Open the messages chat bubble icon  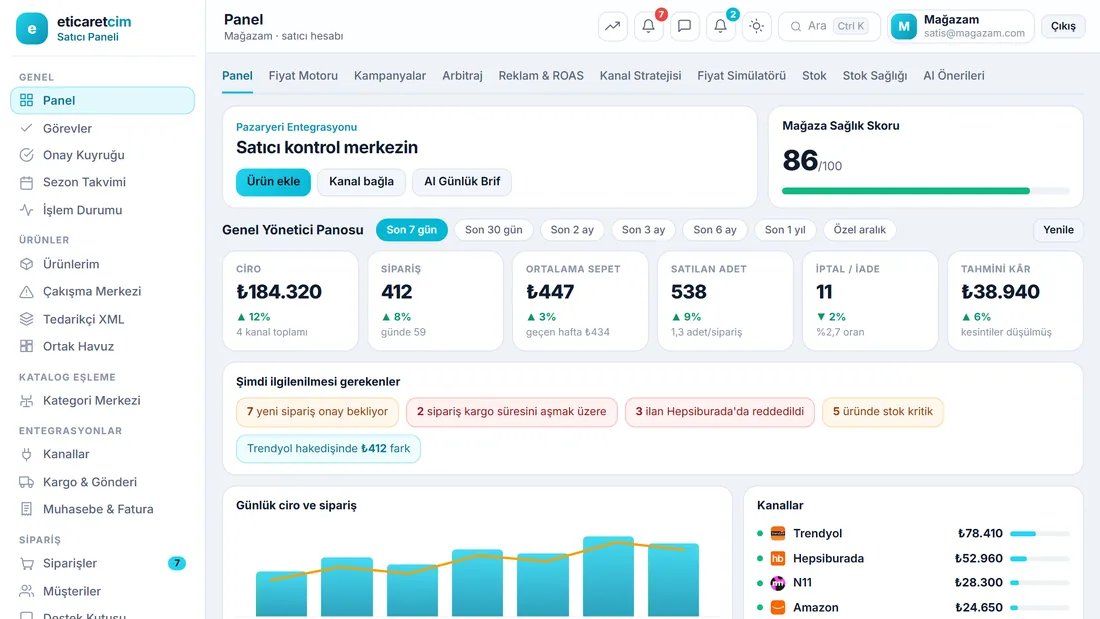684,27
